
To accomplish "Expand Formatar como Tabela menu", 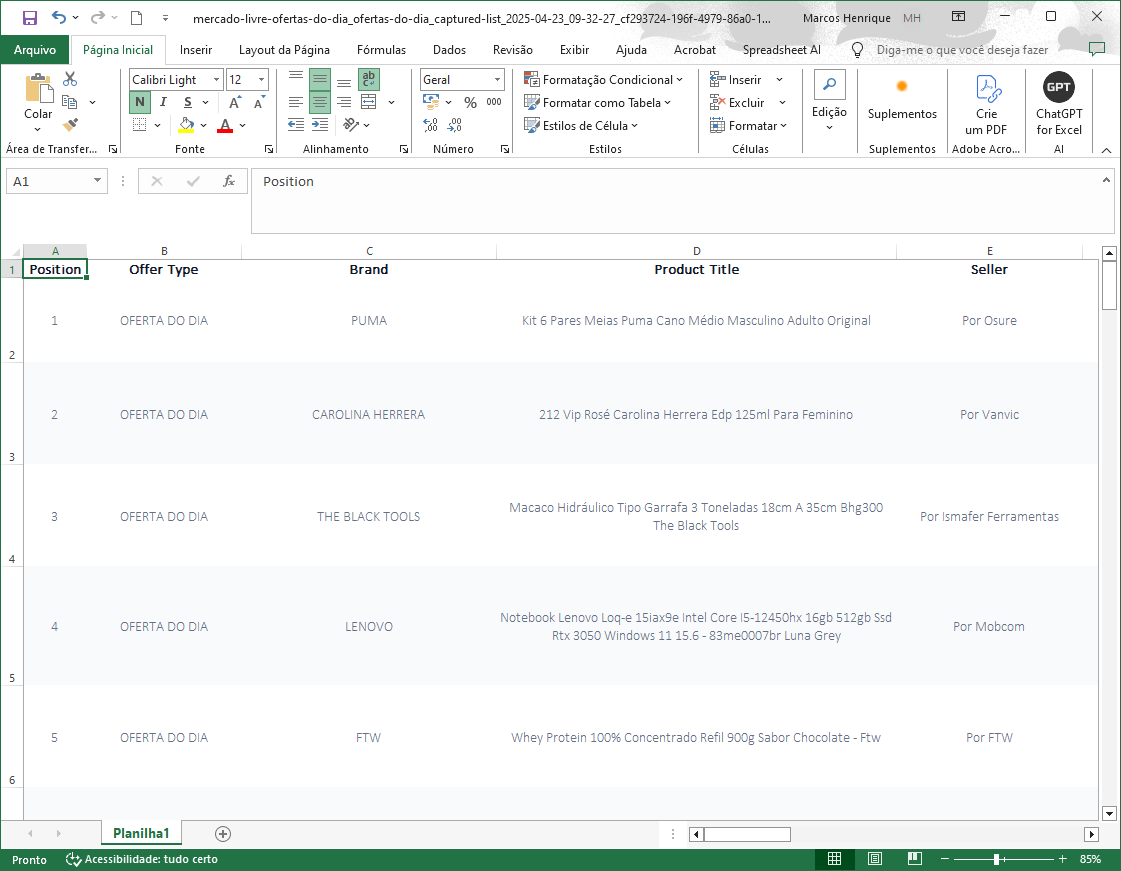I will [598, 102].
